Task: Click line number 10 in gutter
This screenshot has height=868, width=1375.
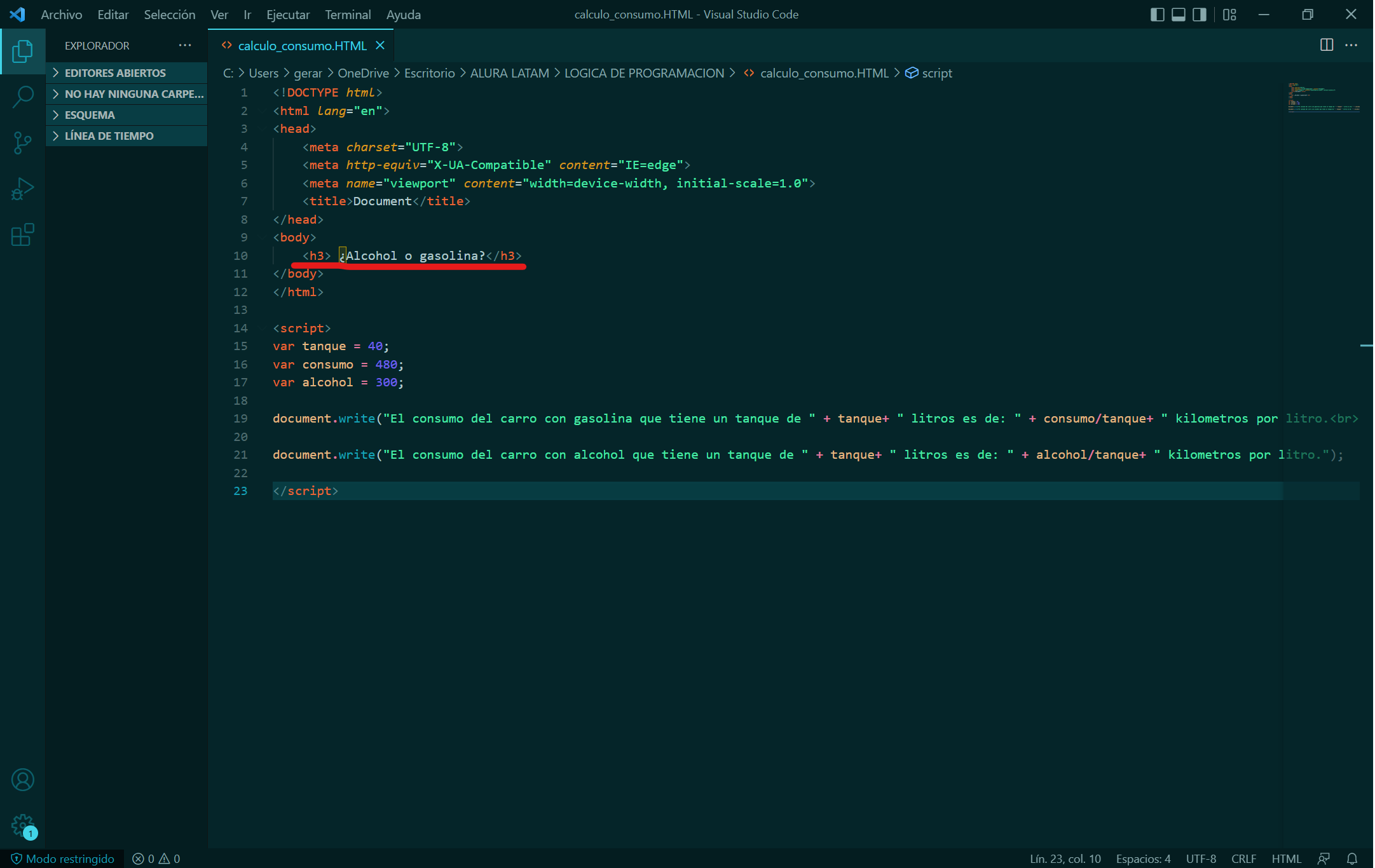Action: 240,256
